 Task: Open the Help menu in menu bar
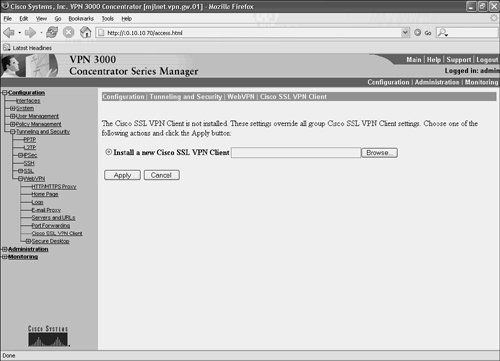127,19
